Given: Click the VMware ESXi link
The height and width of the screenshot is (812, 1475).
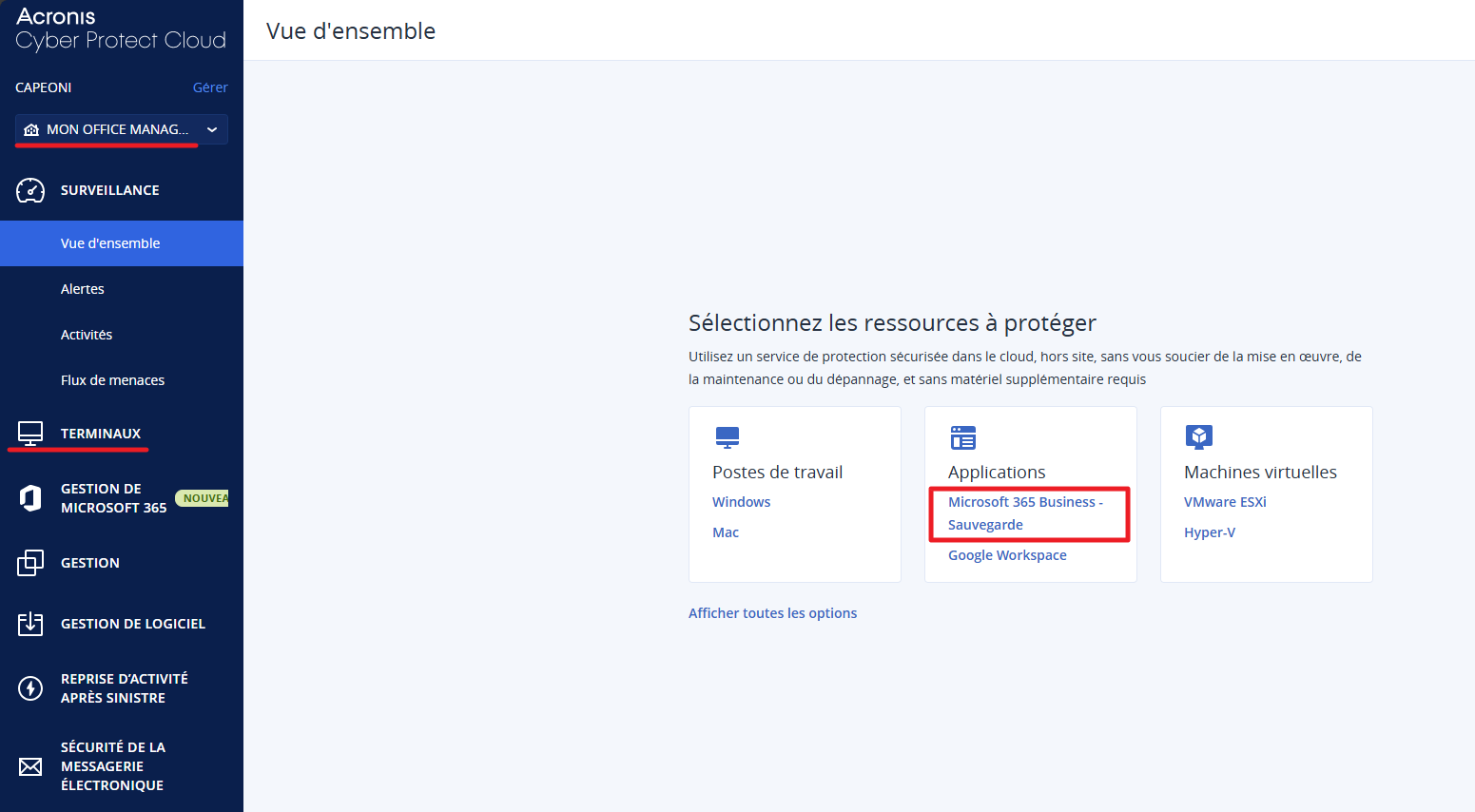Looking at the screenshot, I should click(1225, 502).
